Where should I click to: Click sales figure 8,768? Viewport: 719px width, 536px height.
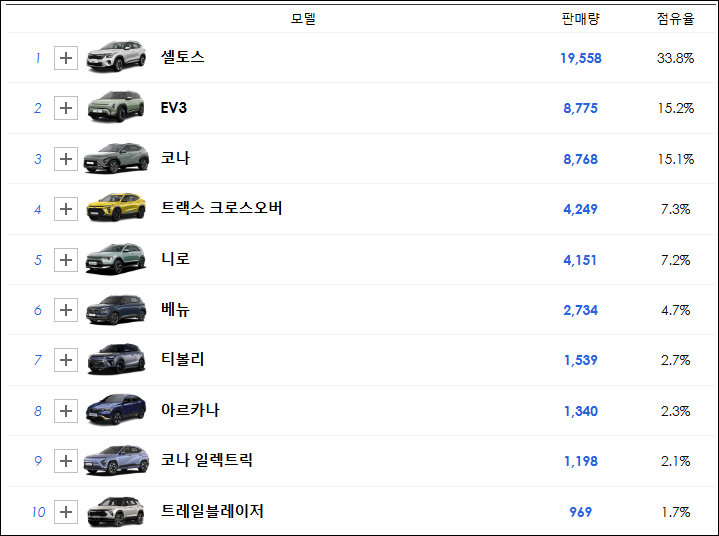[581, 159]
